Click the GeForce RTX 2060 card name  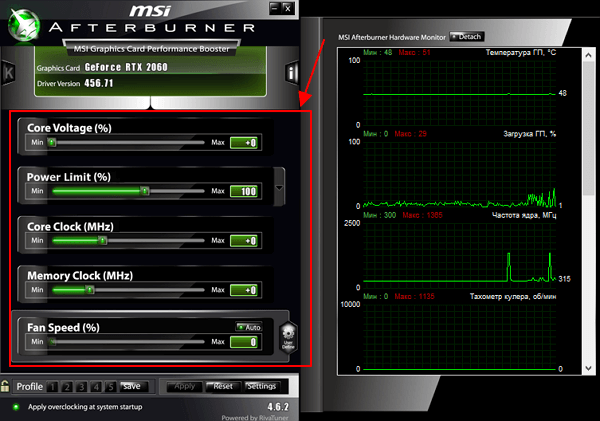[x=126, y=67]
